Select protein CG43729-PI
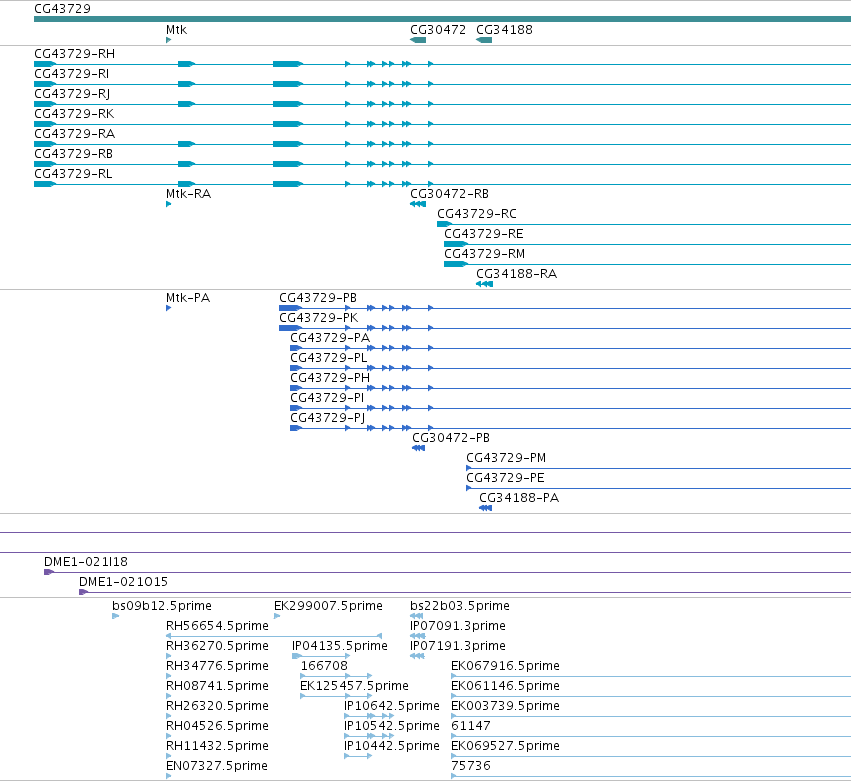 tap(327, 398)
